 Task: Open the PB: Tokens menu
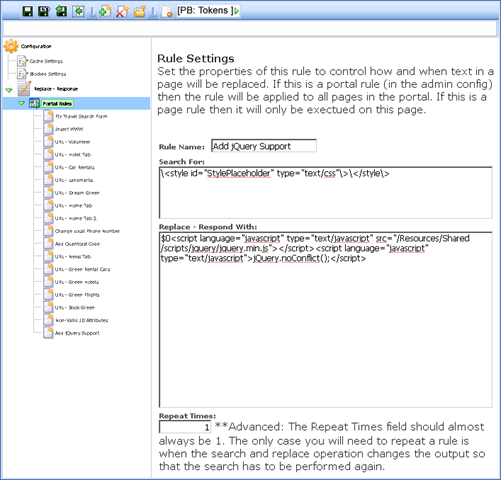pyautogui.click(x=208, y=11)
